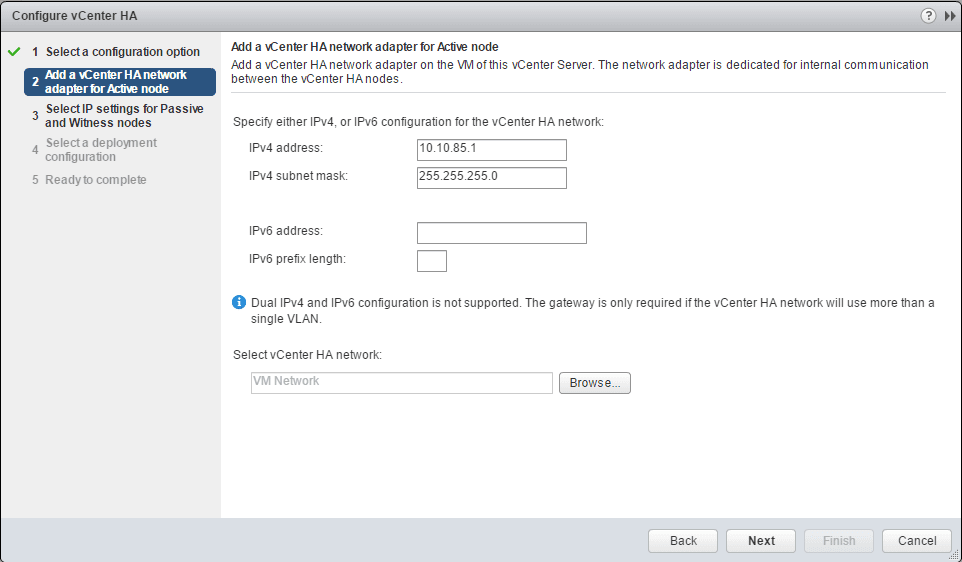Select step 4 Select a deployment configuration
The height and width of the screenshot is (562, 962).
[x=101, y=150]
